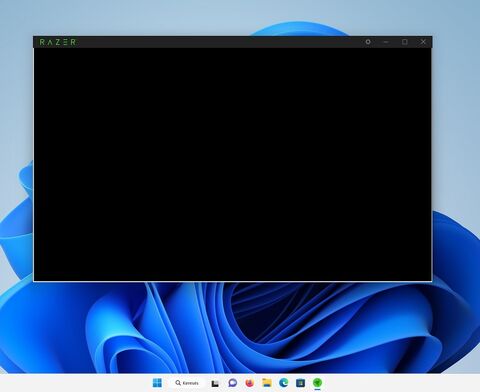The image size is (480, 392).
Task: Select the green Razer taskbar icon
Action: (x=317, y=383)
